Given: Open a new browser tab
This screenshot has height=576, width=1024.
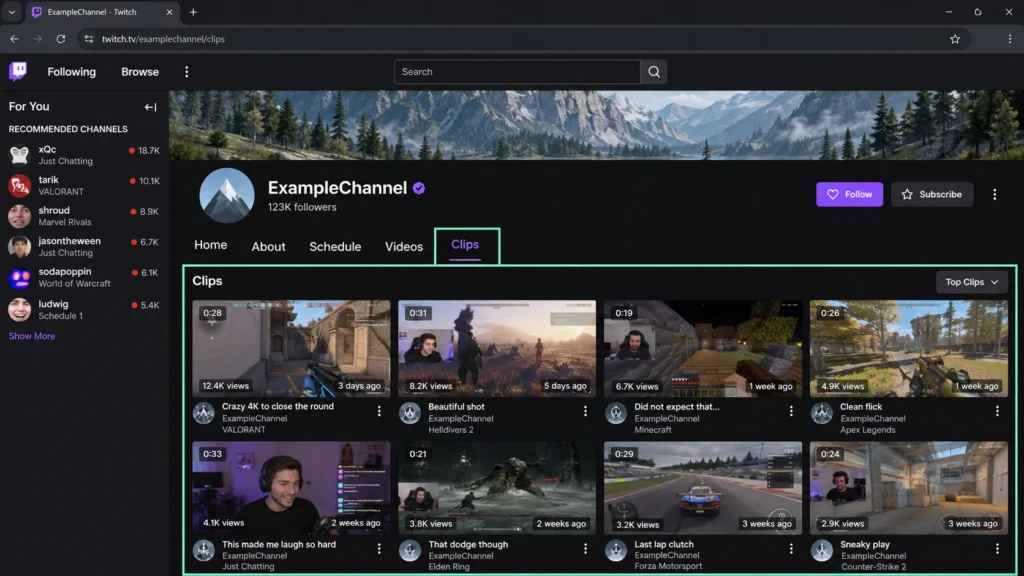Looking at the screenshot, I should [193, 12].
